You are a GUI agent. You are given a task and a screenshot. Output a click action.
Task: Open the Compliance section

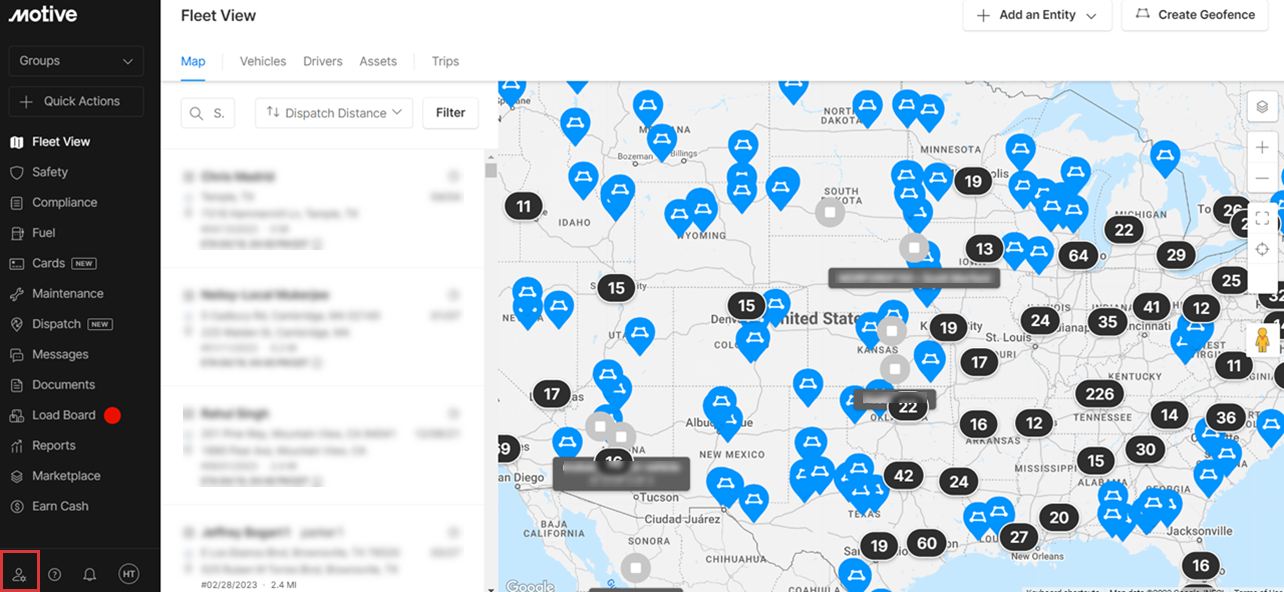[65, 202]
